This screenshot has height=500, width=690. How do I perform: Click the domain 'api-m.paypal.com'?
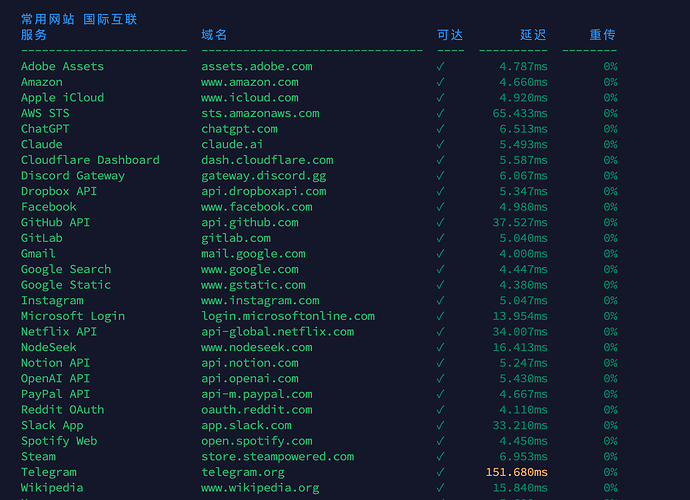point(257,394)
